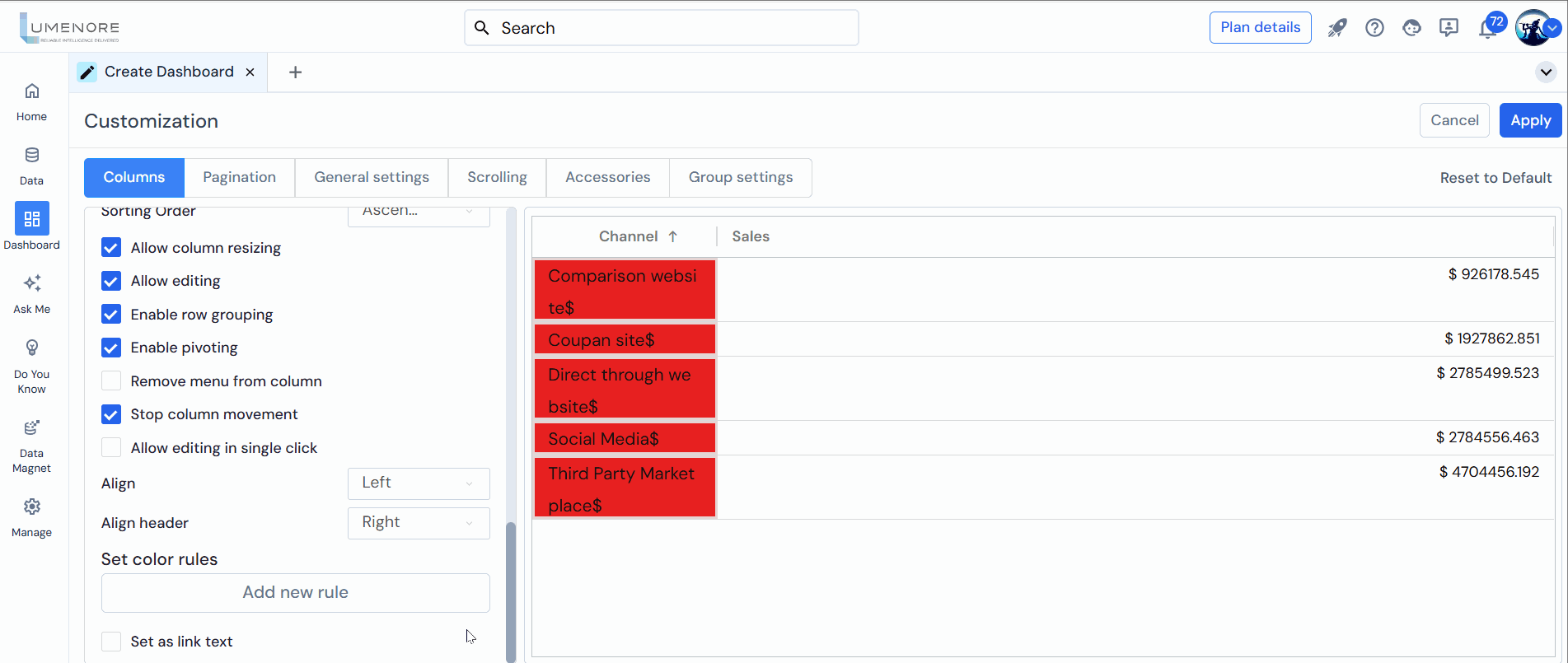Click the rocket icon in header
Screen dimensions: 1568x663
coord(1336,28)
